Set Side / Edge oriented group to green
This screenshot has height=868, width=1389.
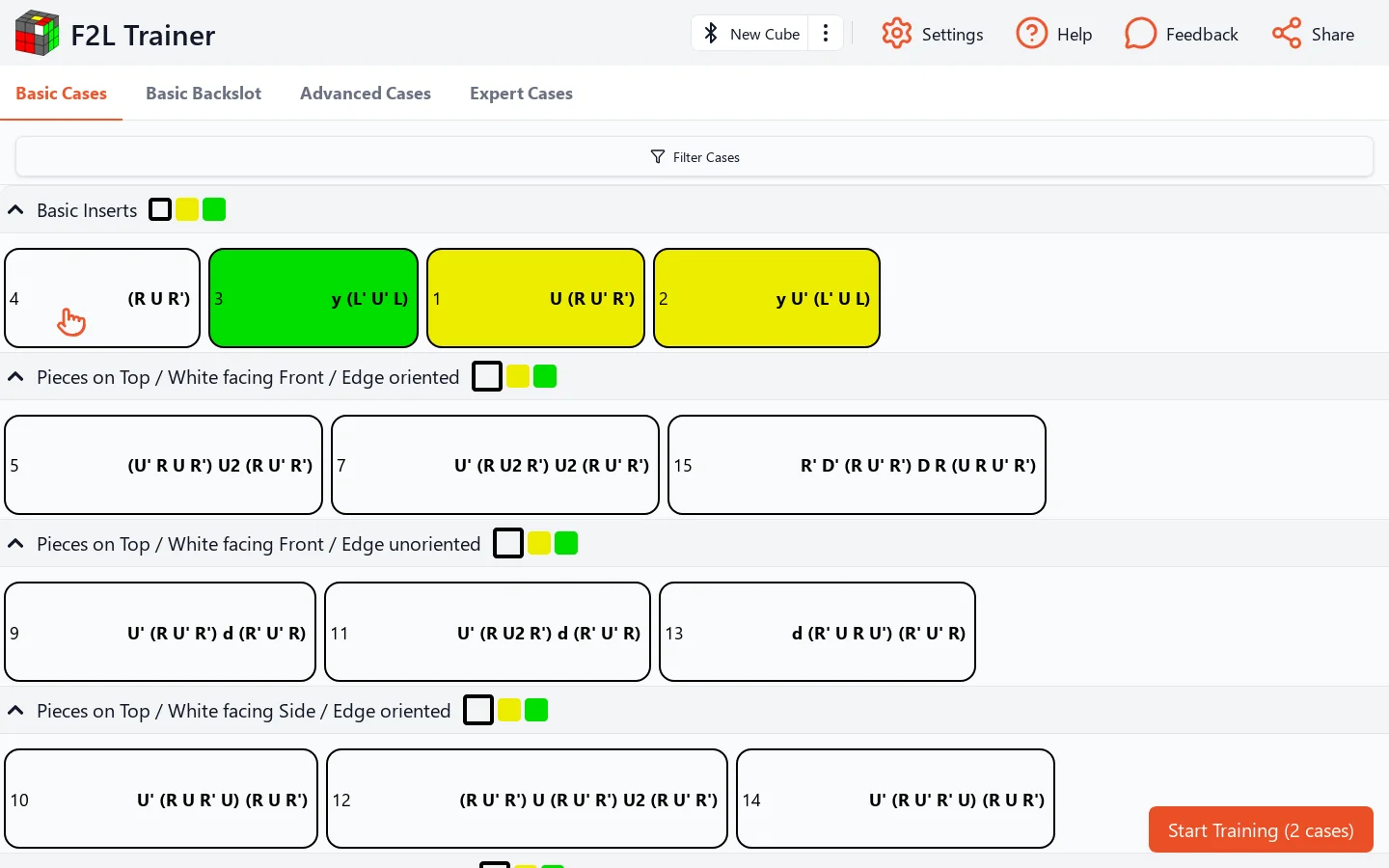pyautogui.click(x=536, y=710)
